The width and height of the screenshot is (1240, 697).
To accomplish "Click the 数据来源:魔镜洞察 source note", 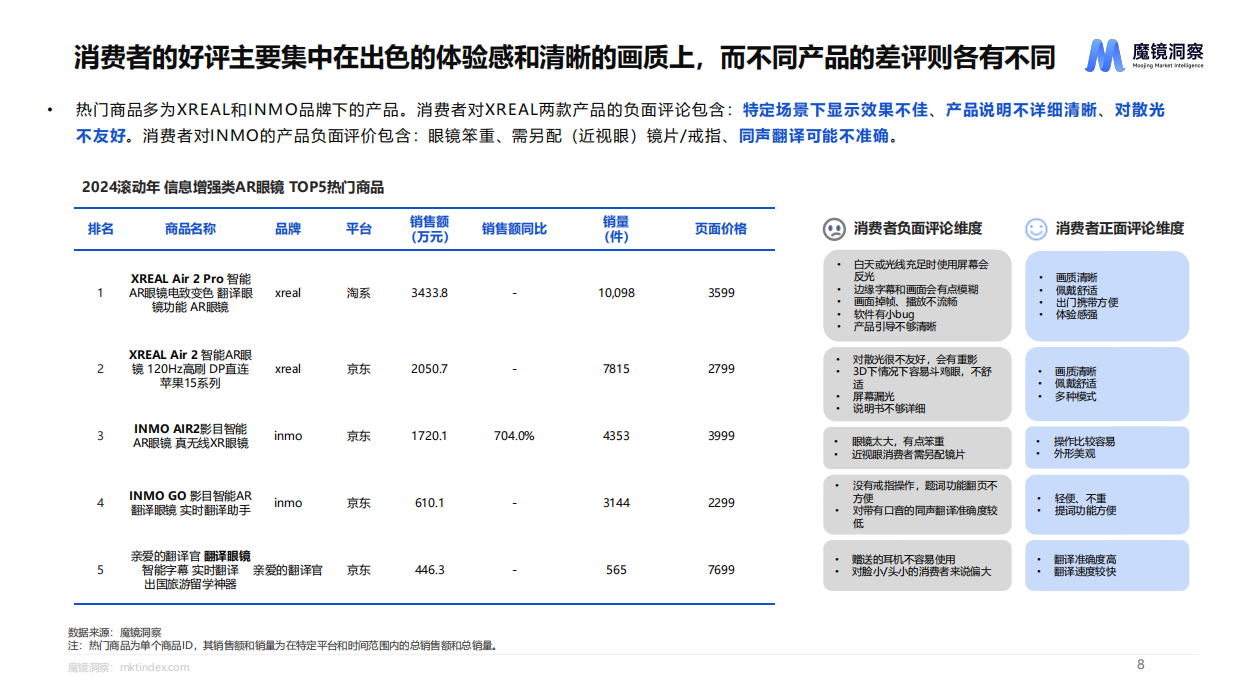I will coord(115,632).
